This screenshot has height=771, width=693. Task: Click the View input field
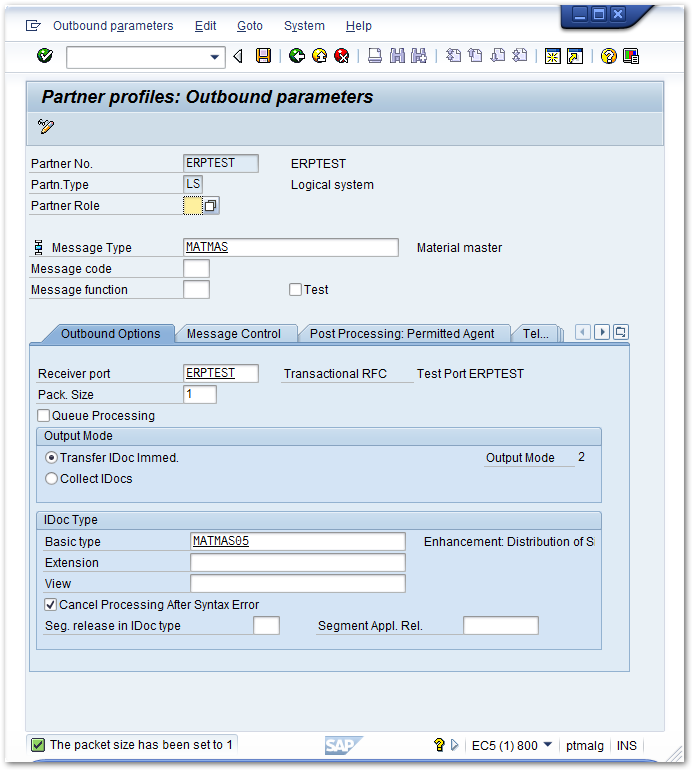pyautogui.click(x=298, y=584)
